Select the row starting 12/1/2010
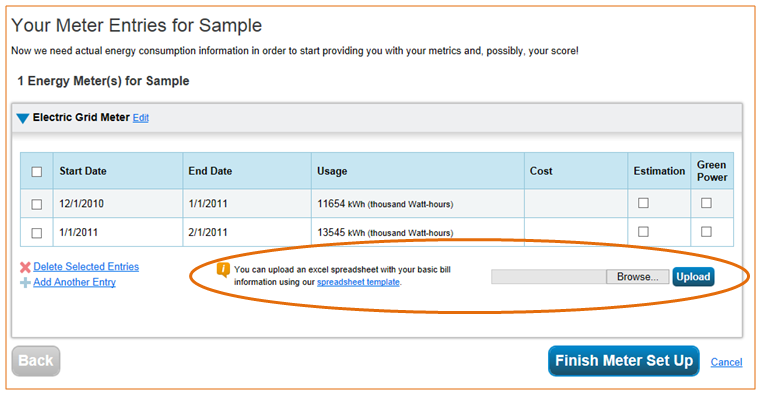This screenshot has width=759, height=395. [x=36, y=204]
